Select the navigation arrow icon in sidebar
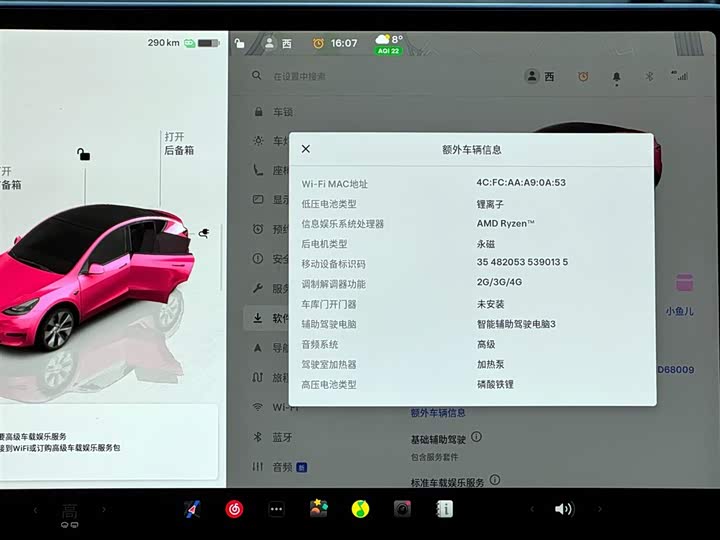 point(258,348)
